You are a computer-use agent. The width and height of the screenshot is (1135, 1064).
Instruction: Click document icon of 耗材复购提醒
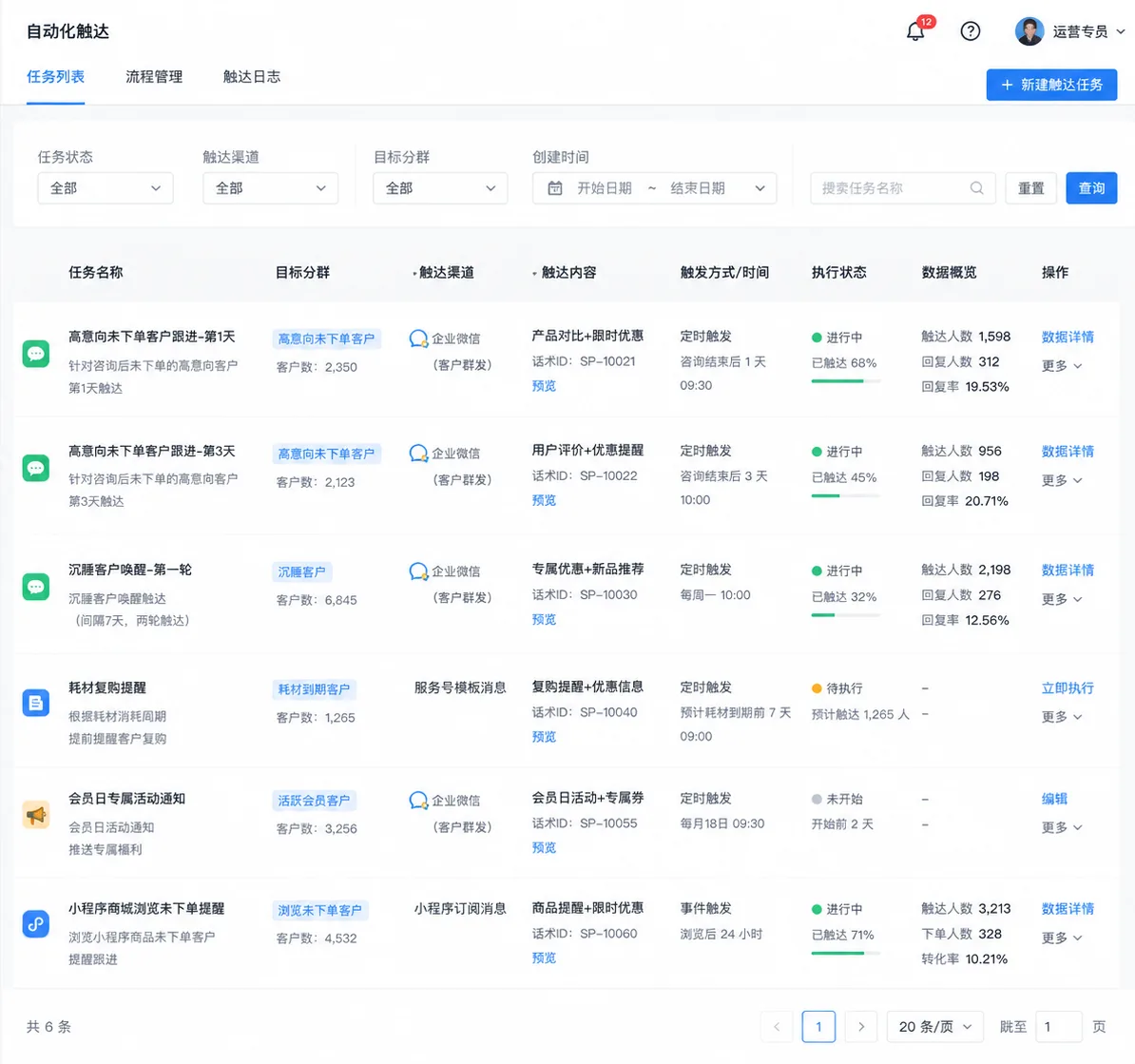coord(36,703)
